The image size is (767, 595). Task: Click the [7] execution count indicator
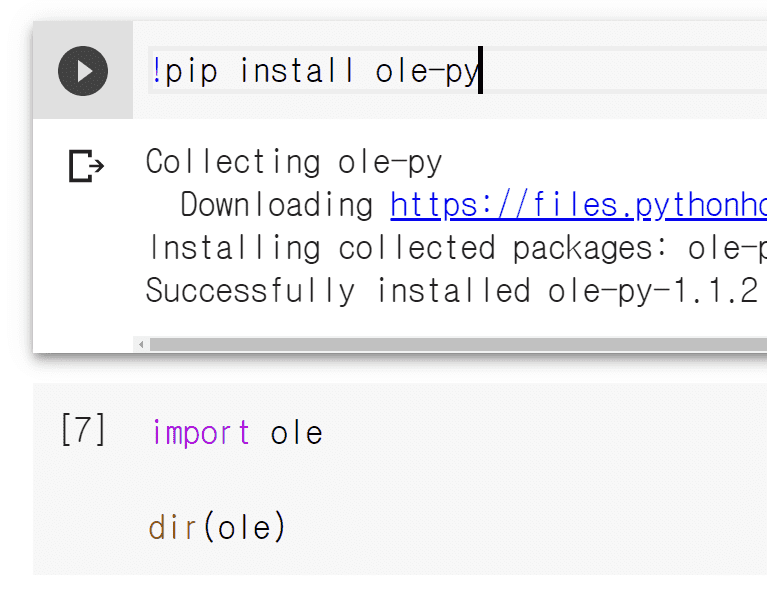83,431
